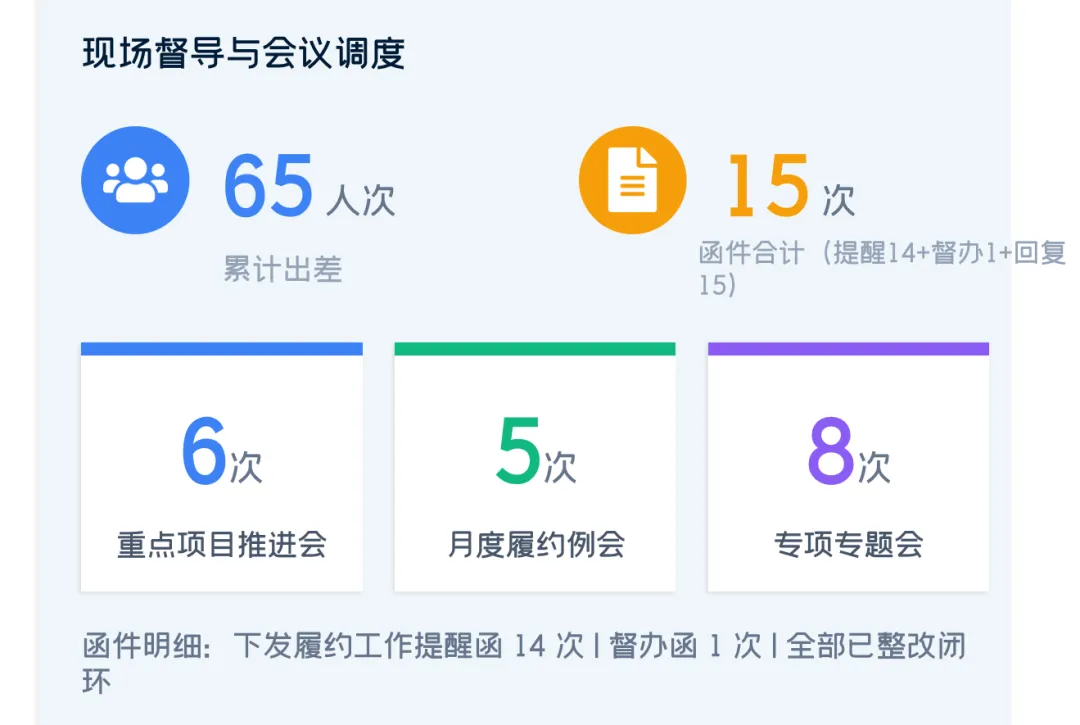Screen dimensions: 1080x725
Task: Click the 函件明细 detail text line
Action: (524, 664)
